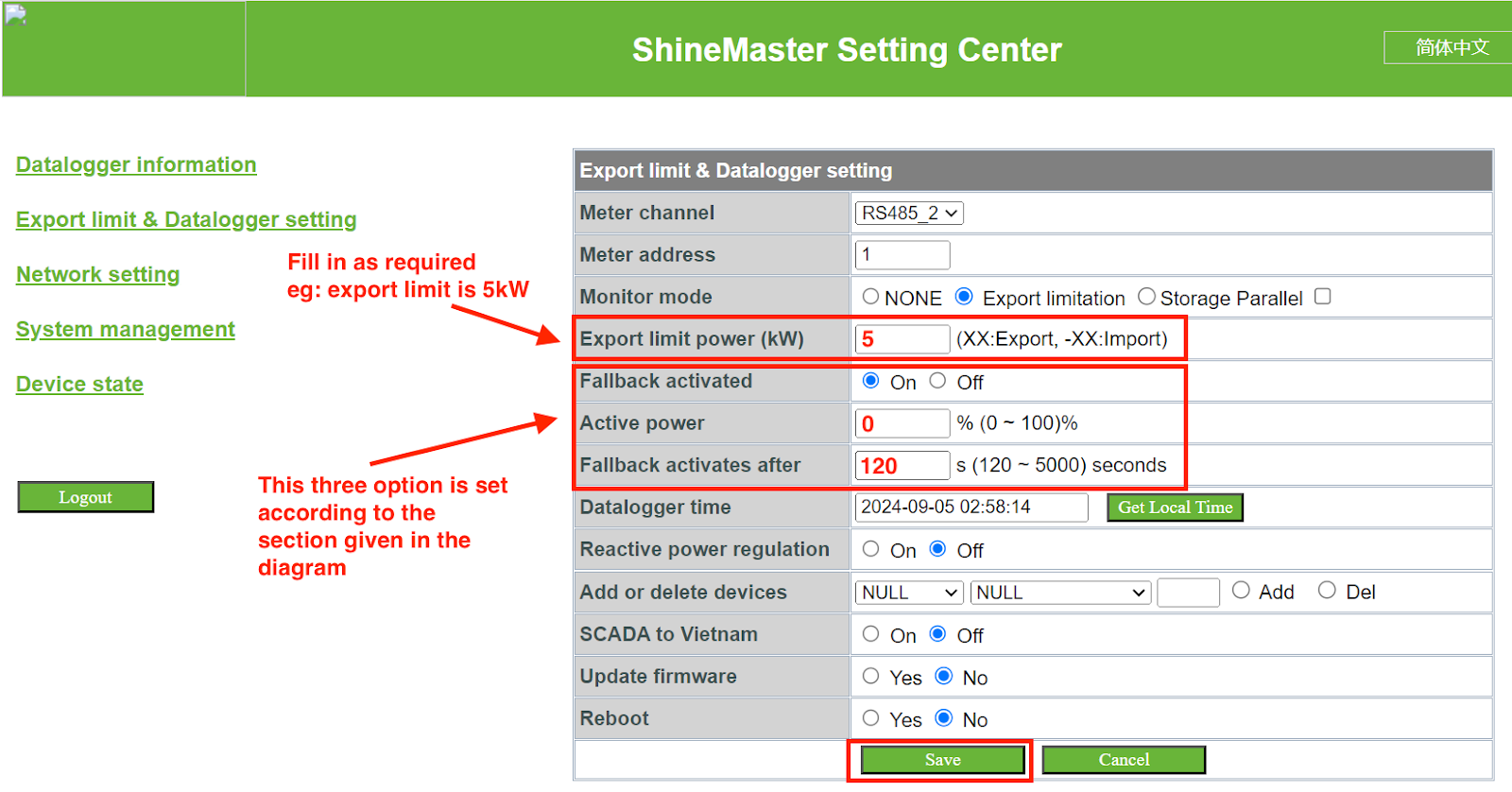Open second NULL device model dropdown
The image size is (1512, 792).
click(1060, 593)
